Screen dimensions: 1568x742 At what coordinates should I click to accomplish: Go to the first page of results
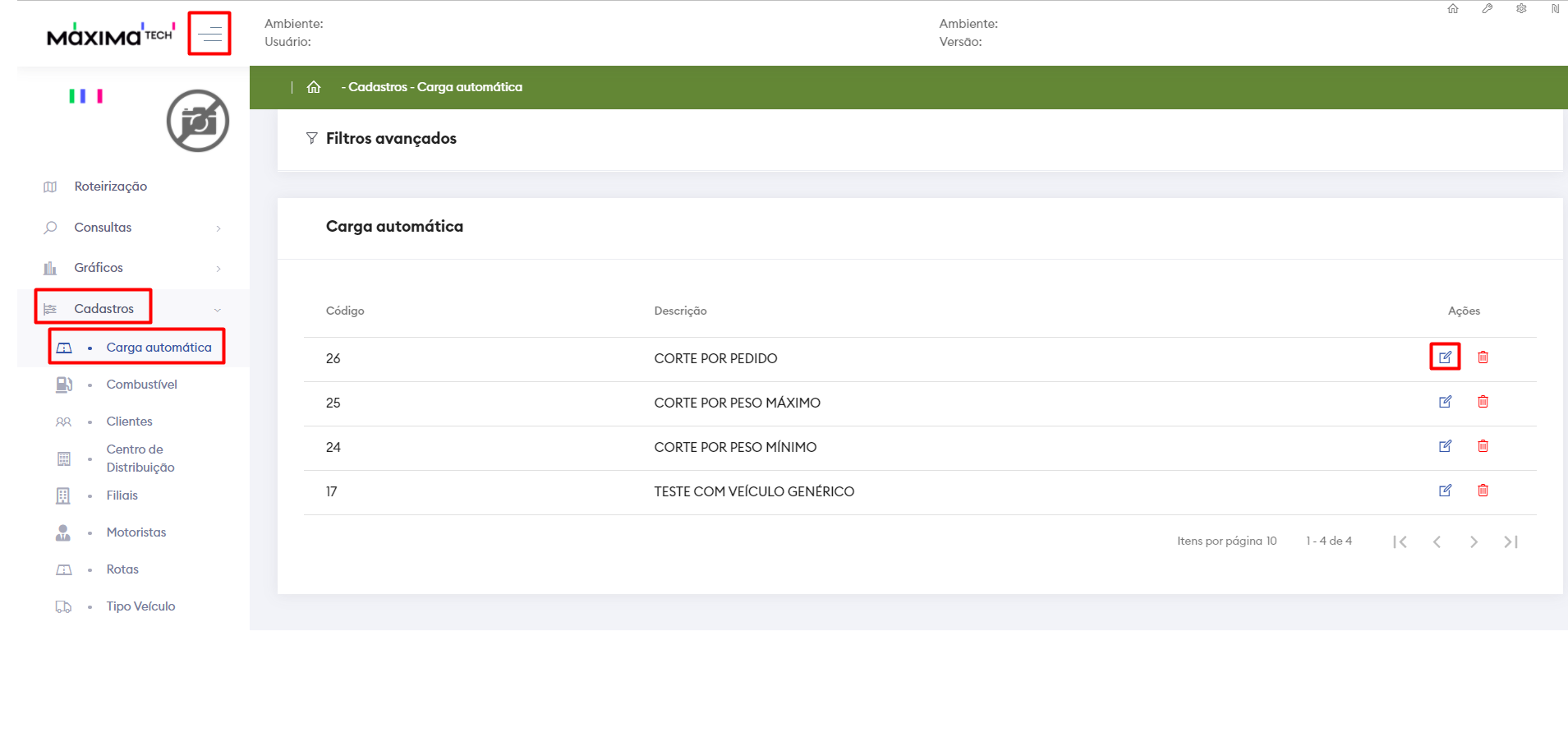click(1400, 542)
